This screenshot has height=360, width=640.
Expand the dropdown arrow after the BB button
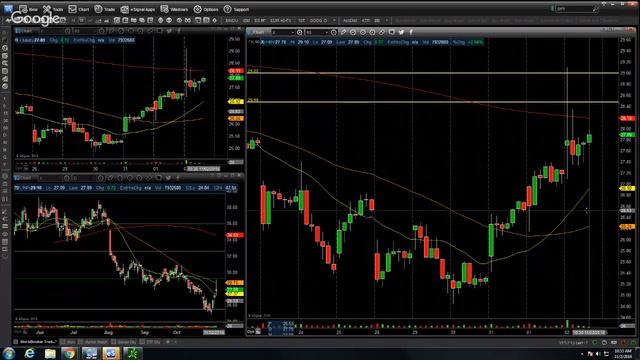tap(387, 20)
